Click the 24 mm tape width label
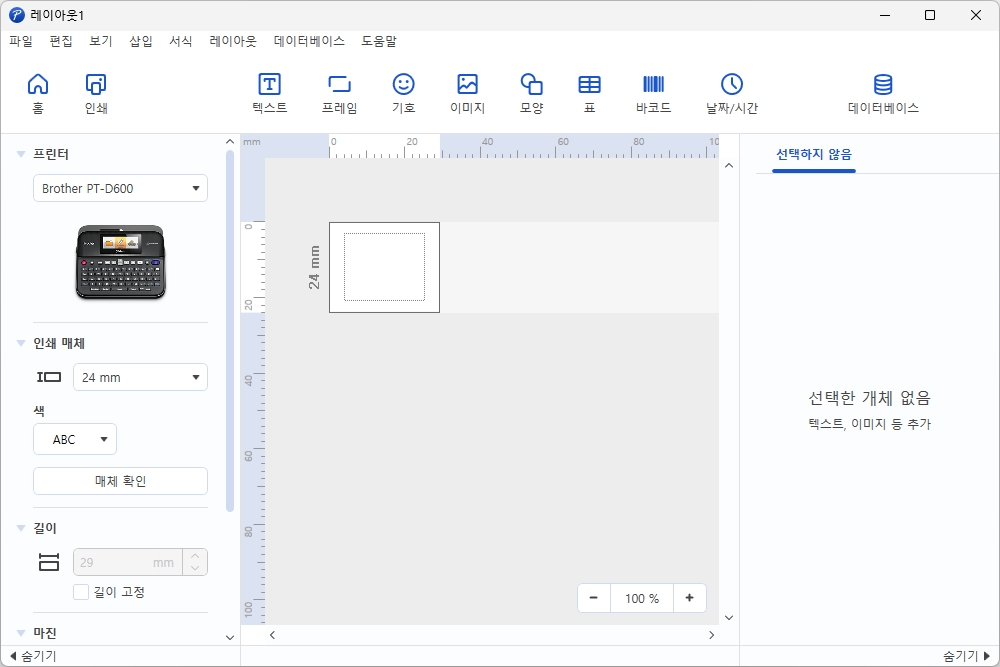Screen dimensions: 1000x667 [x=314, y=267]
